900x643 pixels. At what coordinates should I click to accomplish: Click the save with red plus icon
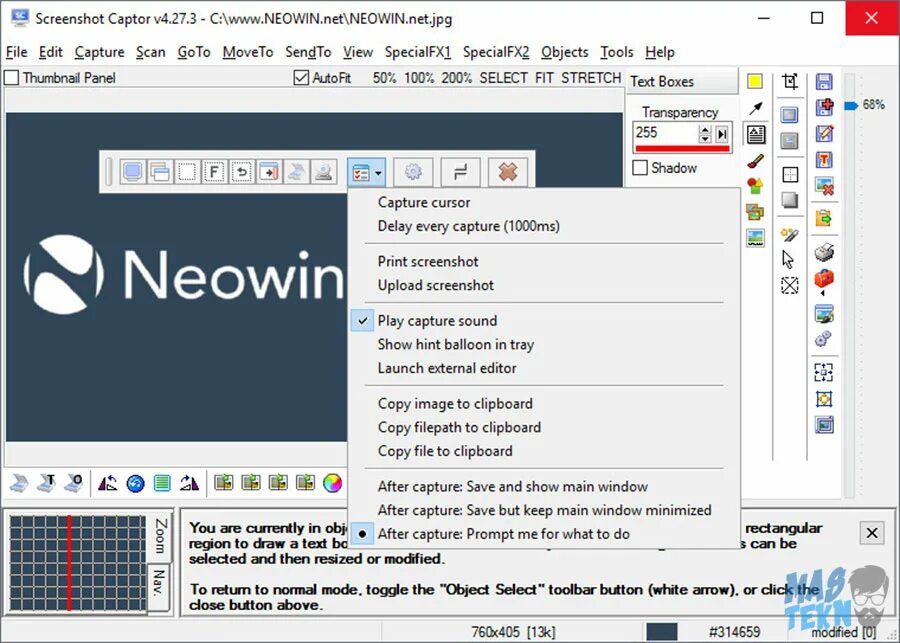(824, 107)
